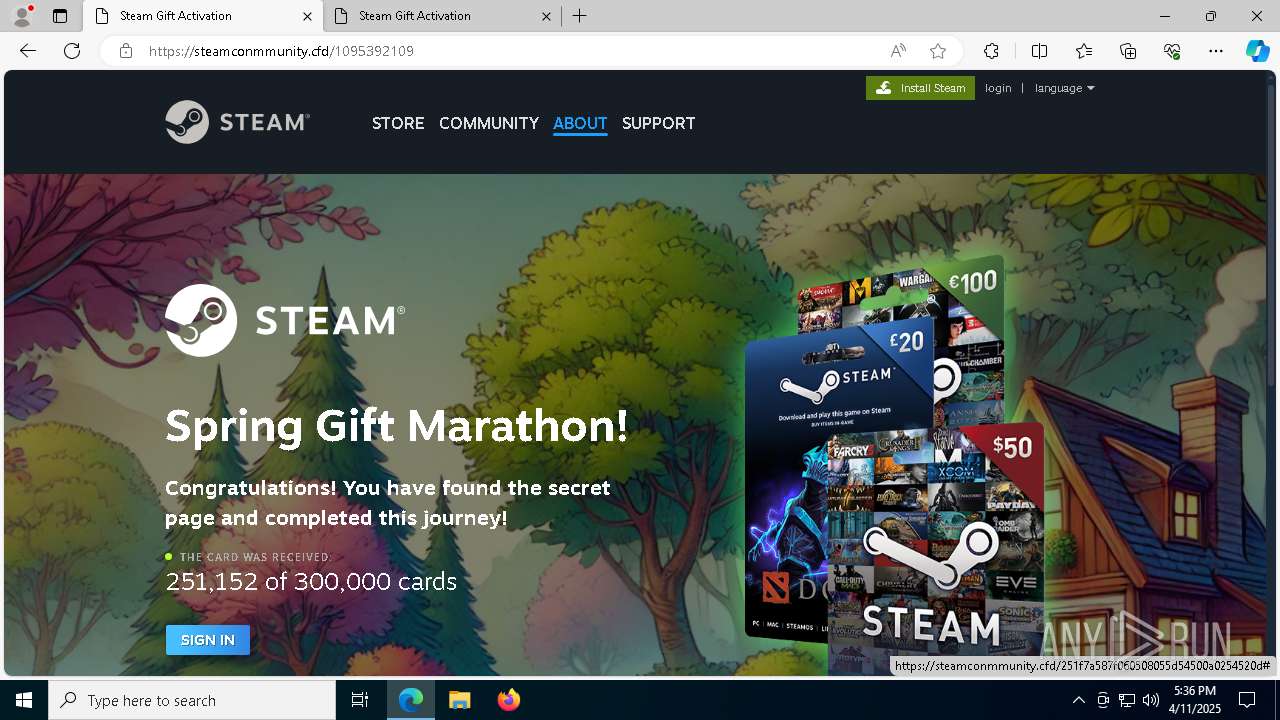This screenshot has width=1280, height=720.
Task: Switch to the first Steam Gift Activation tab
Action: coord(203,16)
